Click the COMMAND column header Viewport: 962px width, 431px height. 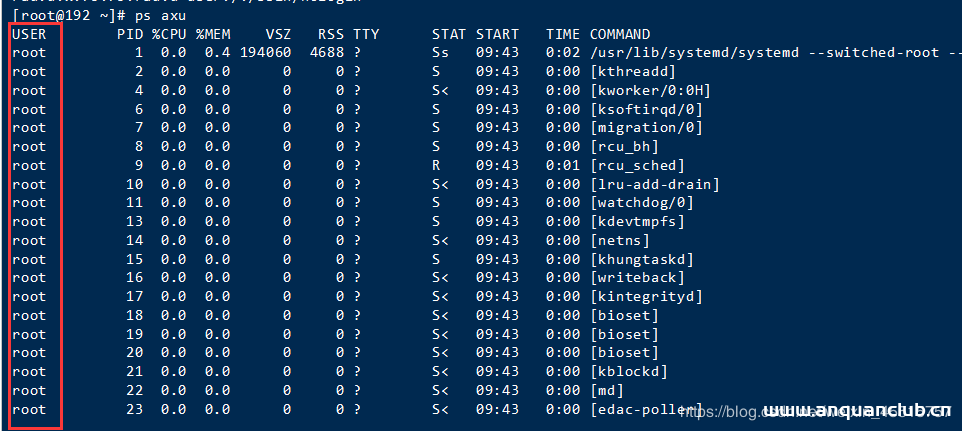point(619,34)
